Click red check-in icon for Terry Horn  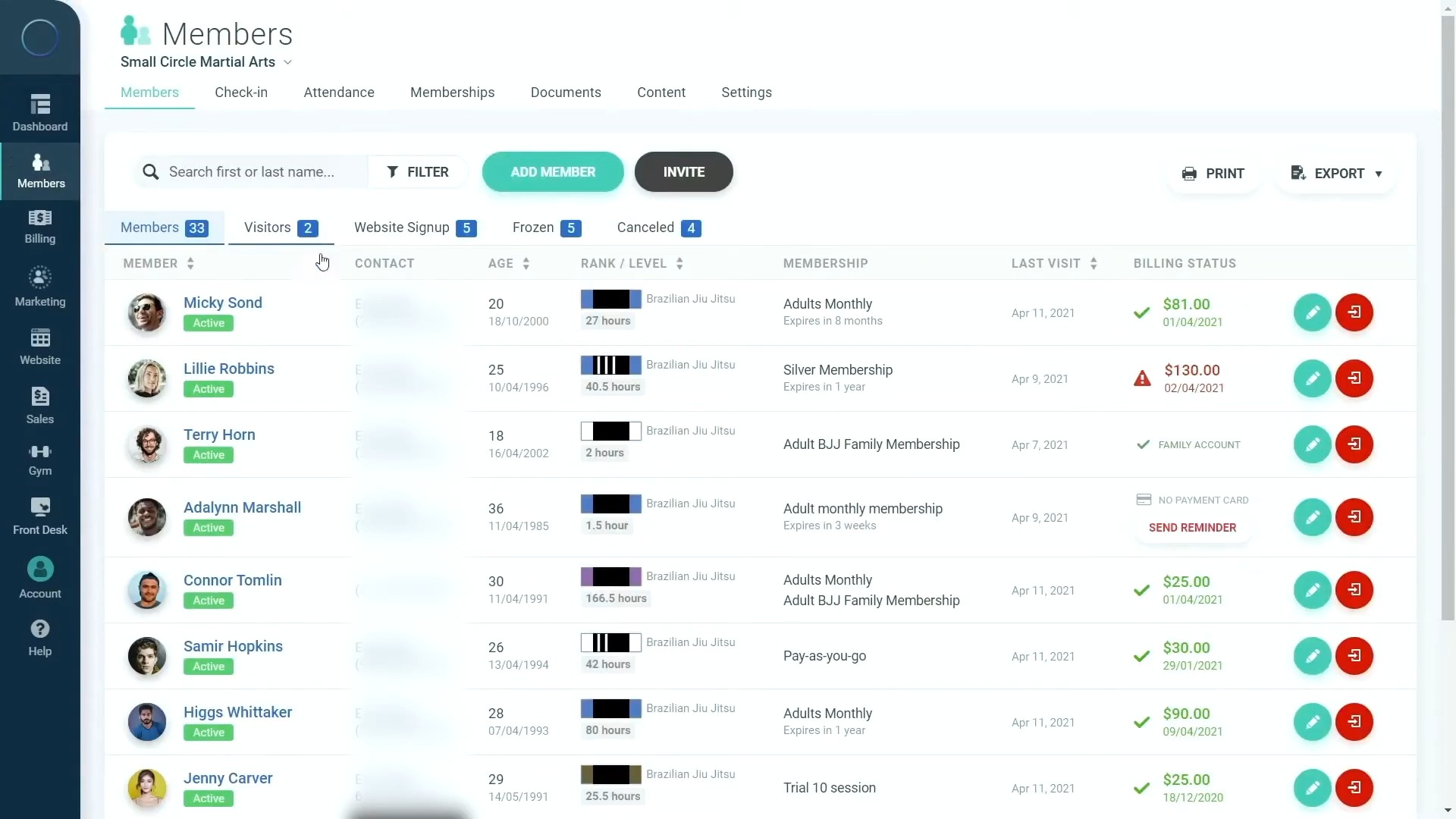click(x=1354, y=444)
